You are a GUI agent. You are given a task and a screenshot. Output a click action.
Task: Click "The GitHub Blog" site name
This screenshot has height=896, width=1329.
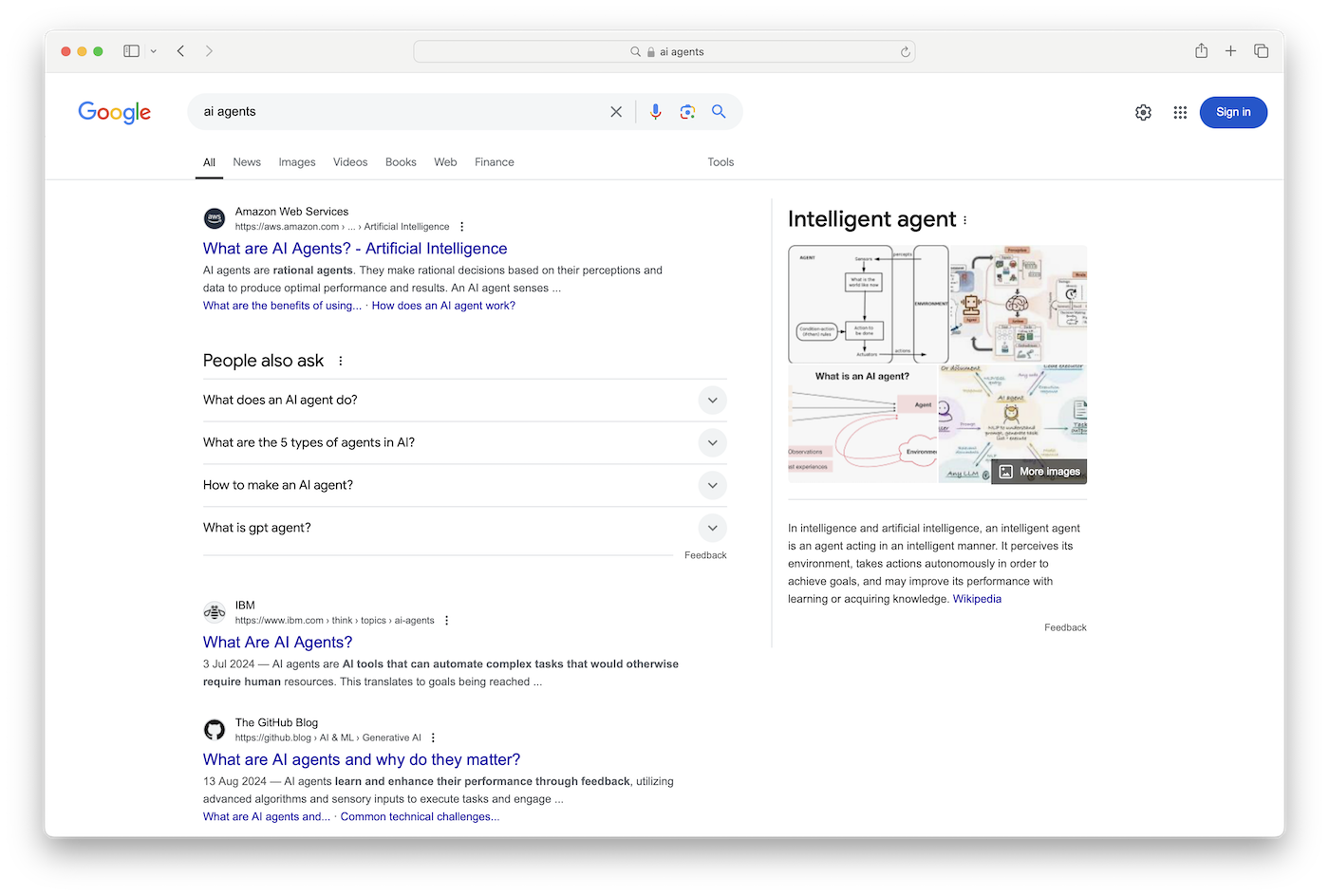(276, 722)
